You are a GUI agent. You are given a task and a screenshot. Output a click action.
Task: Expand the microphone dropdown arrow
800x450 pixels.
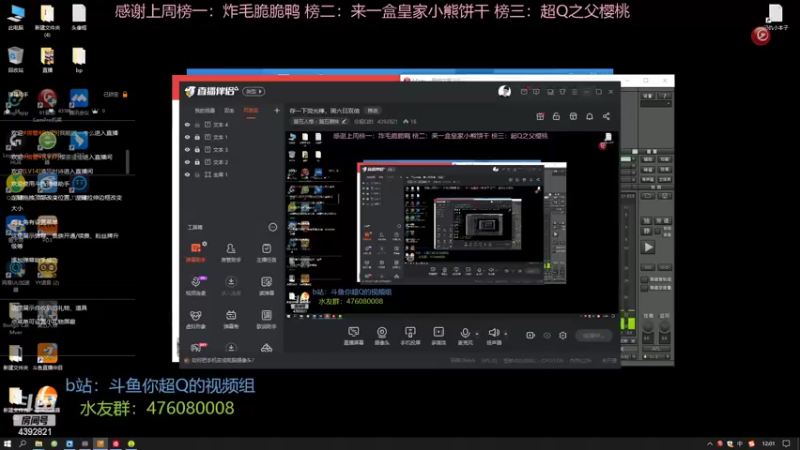tap(477, 334)
